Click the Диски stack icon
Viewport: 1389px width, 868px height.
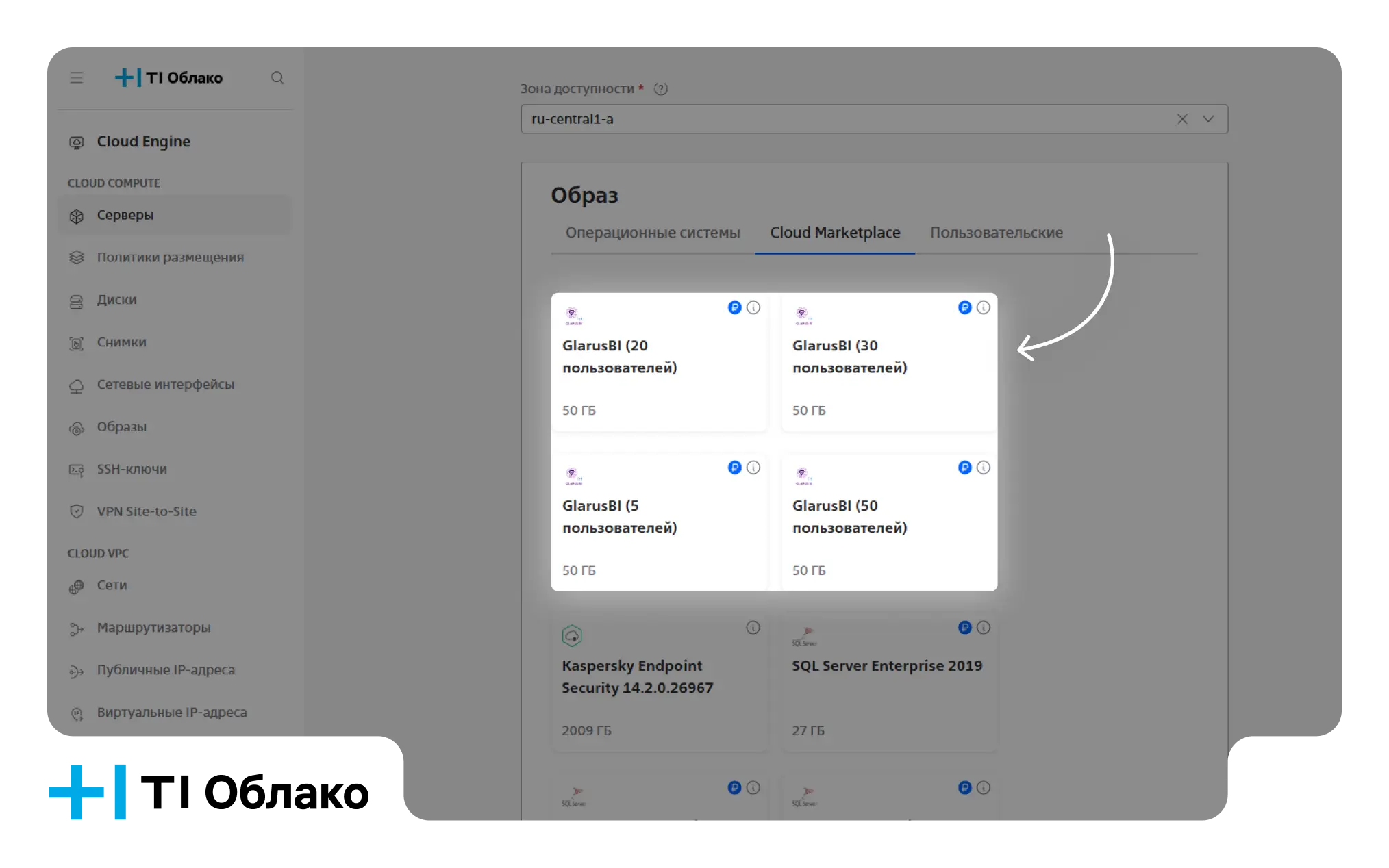[77, 301]
